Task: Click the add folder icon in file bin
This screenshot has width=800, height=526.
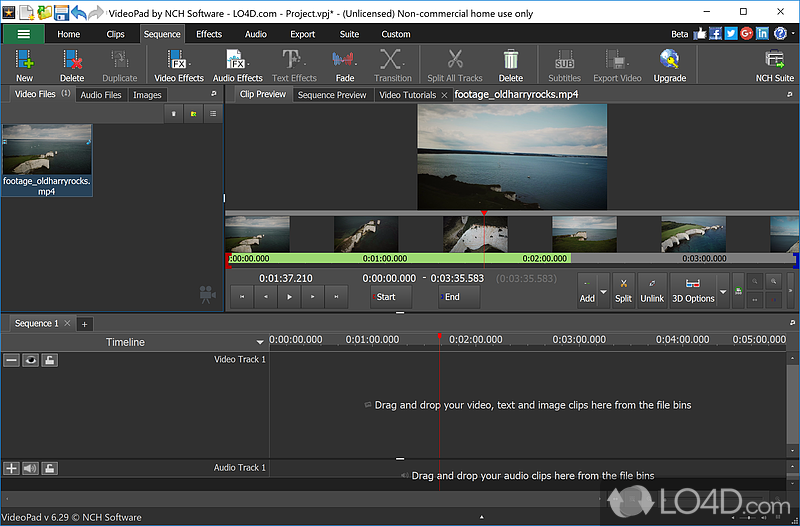Action: (x=193, y=114)
